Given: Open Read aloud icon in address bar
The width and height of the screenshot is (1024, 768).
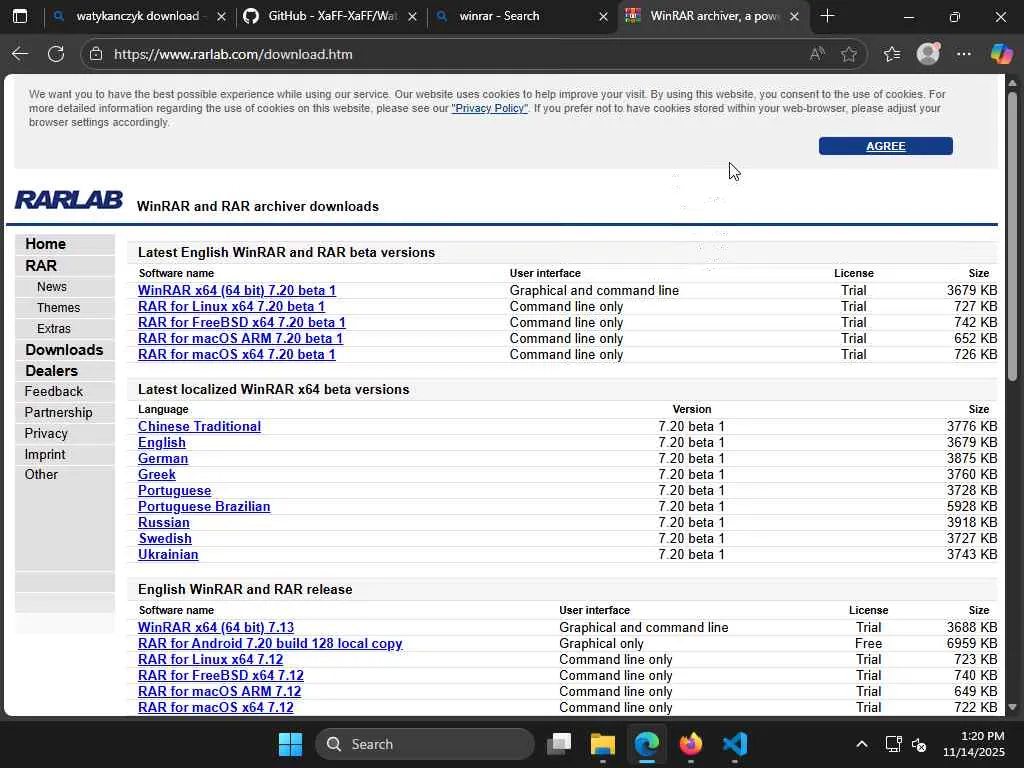Looking at the screenshot, I should coord(816,54).
